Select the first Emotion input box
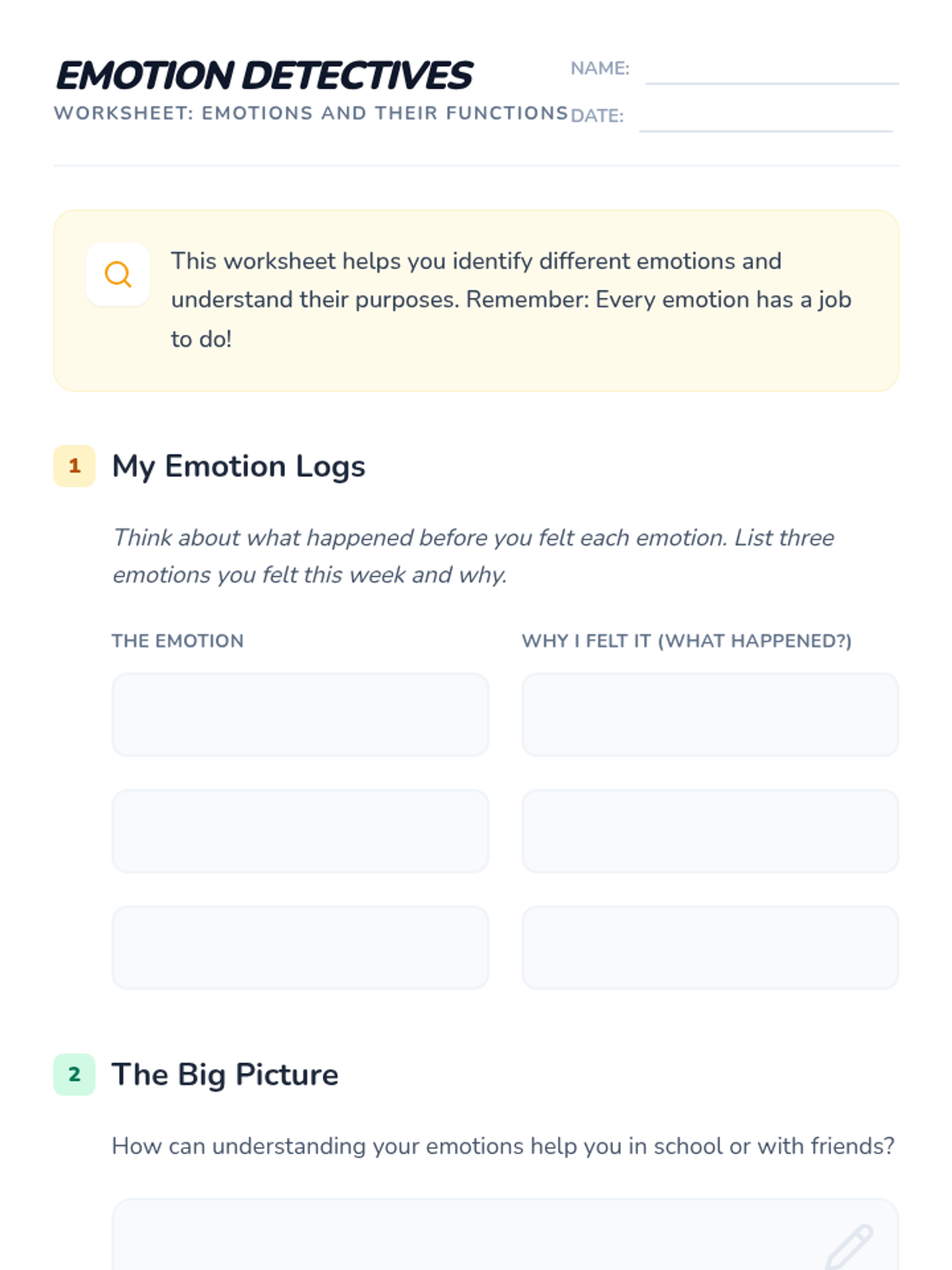 [300, 714]
